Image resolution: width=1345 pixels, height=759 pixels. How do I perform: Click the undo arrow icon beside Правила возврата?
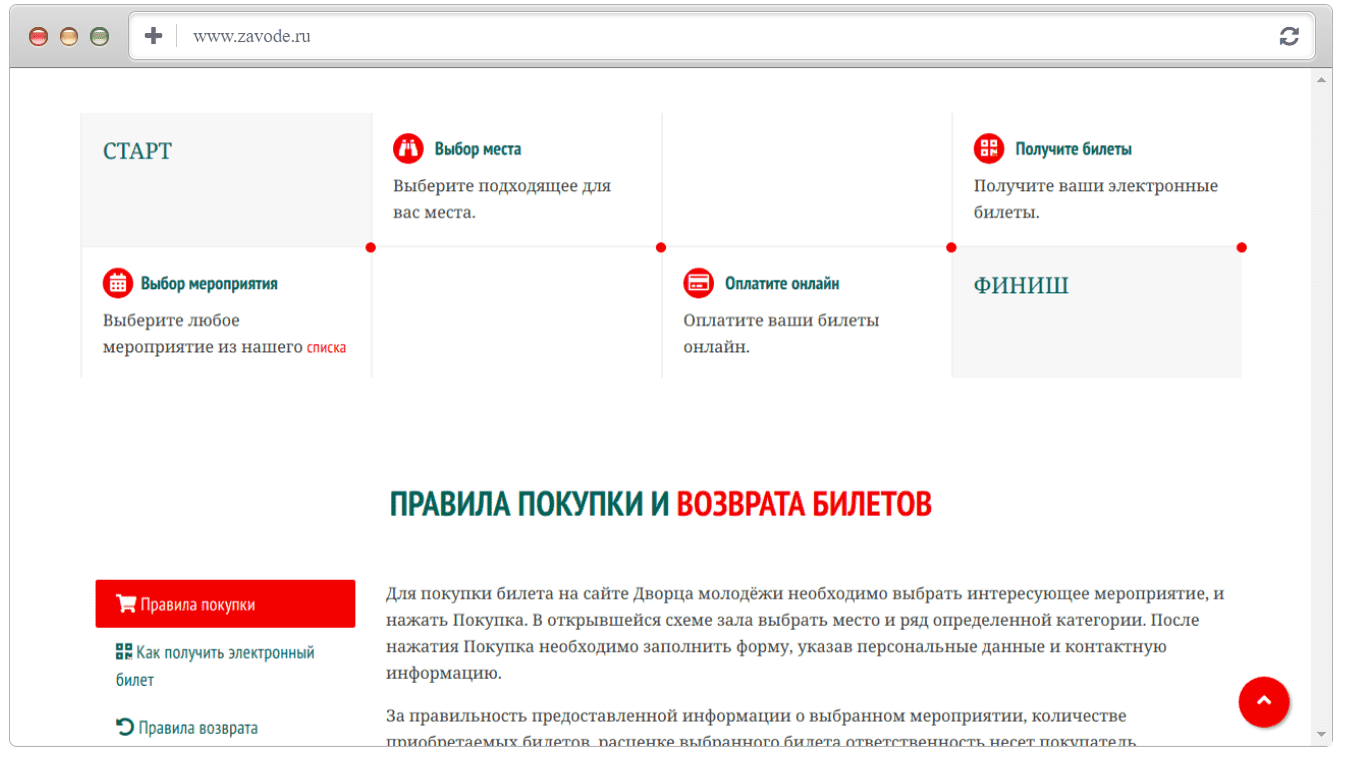(x=125, y=727)
